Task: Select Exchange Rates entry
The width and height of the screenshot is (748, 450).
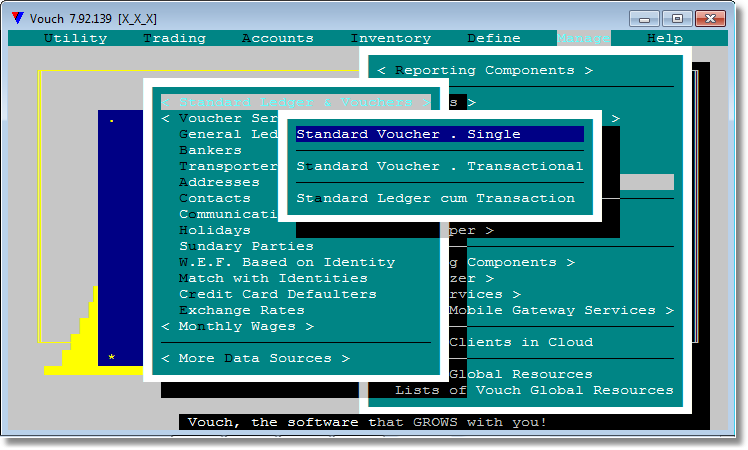Action: 242,310
